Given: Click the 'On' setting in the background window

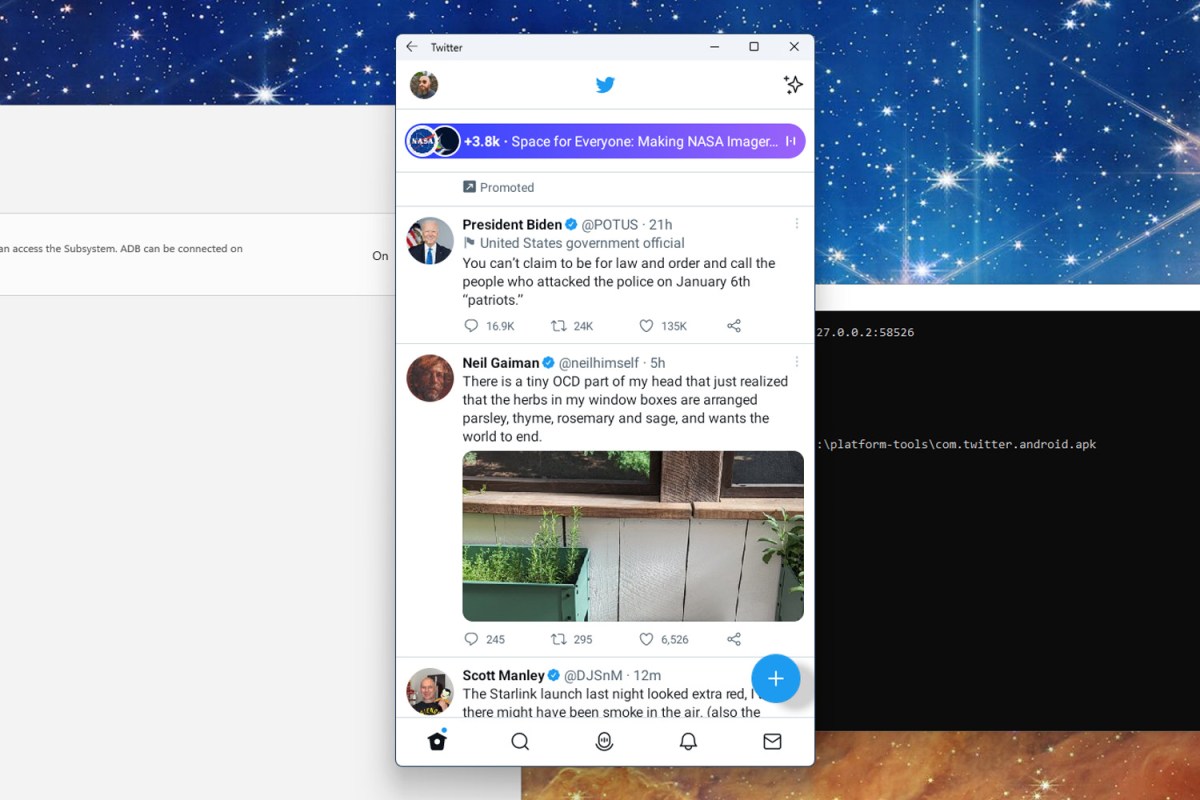Looking at the screenshot, I should pos(380,256).
